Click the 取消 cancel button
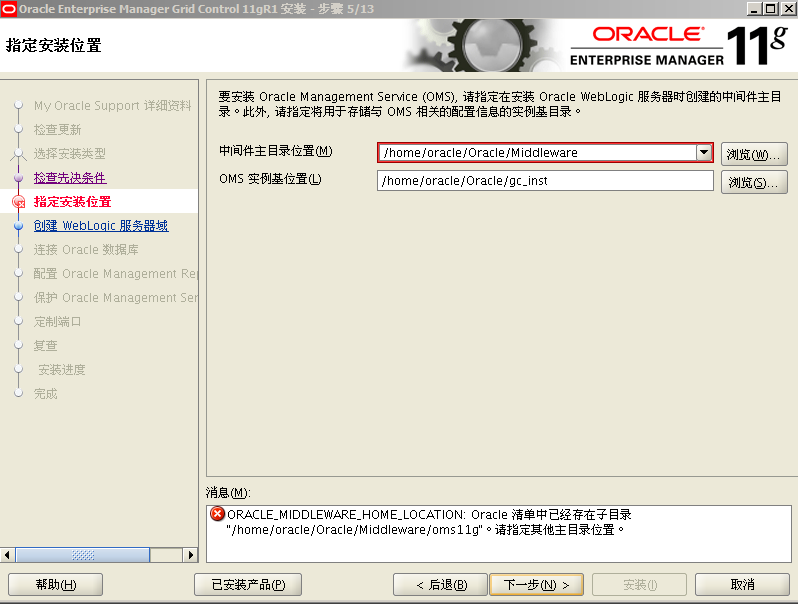 pos(742,585)
